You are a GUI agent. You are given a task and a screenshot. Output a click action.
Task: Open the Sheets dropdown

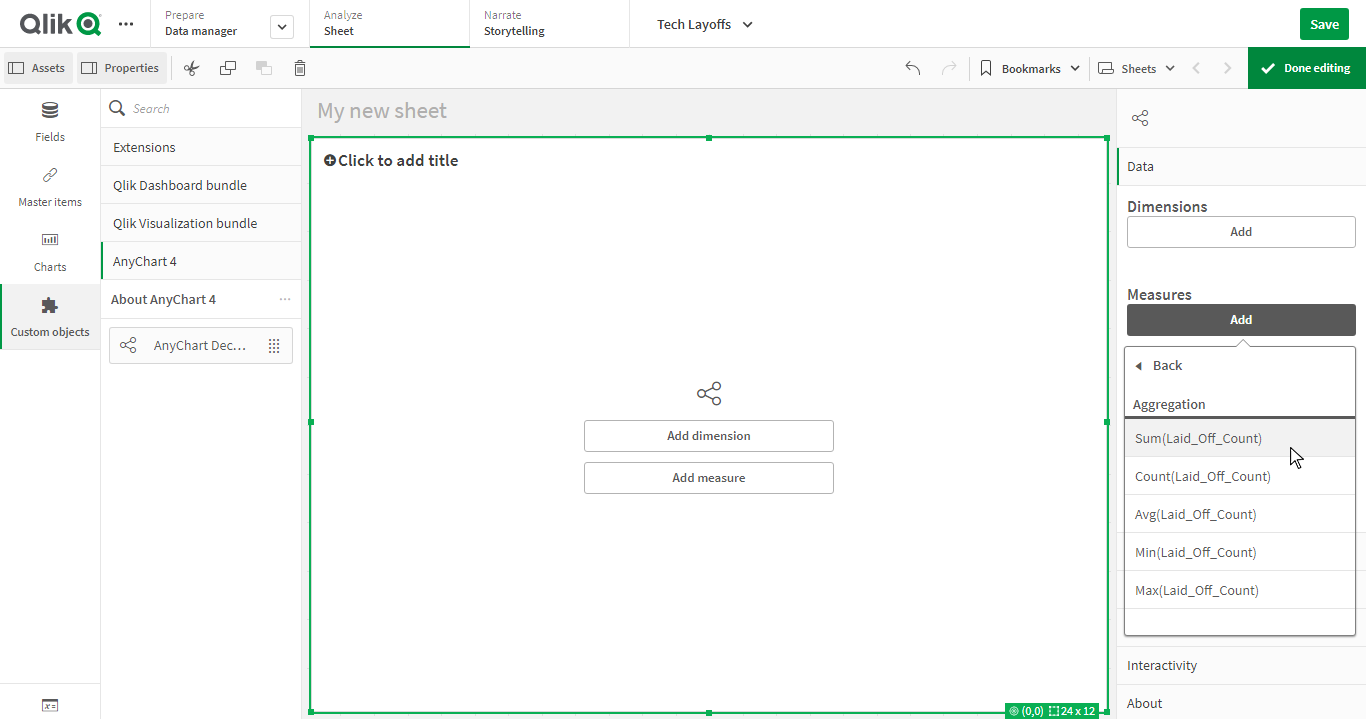[1135, 67]
